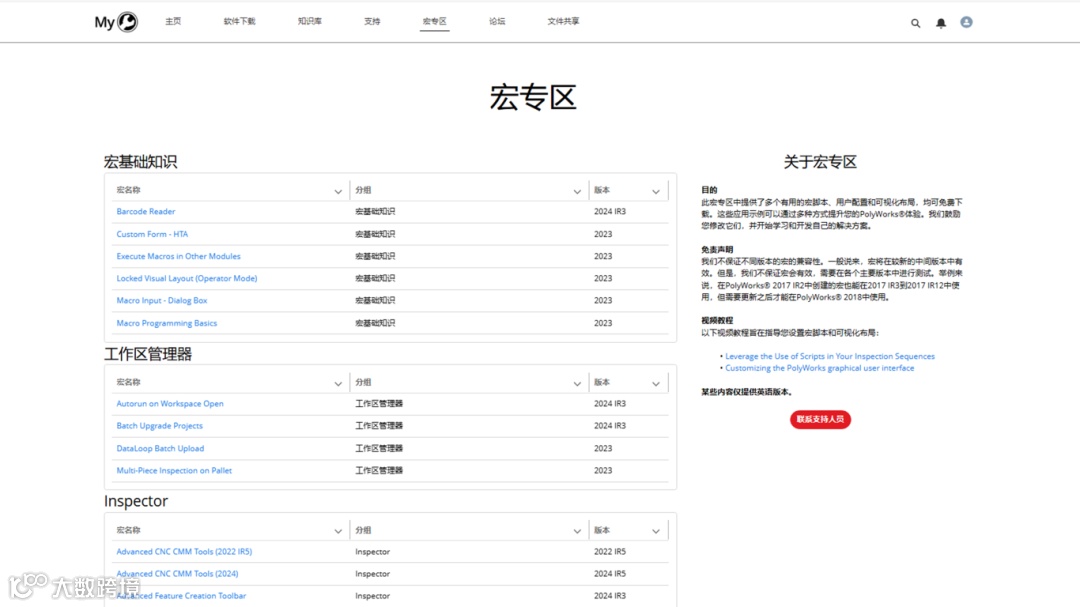Screen dimensions: 1080x607
Task: Expand 分组 column dropdown in 宏基础知识 table
Action: pyautogui.click(x=577, y=192)
